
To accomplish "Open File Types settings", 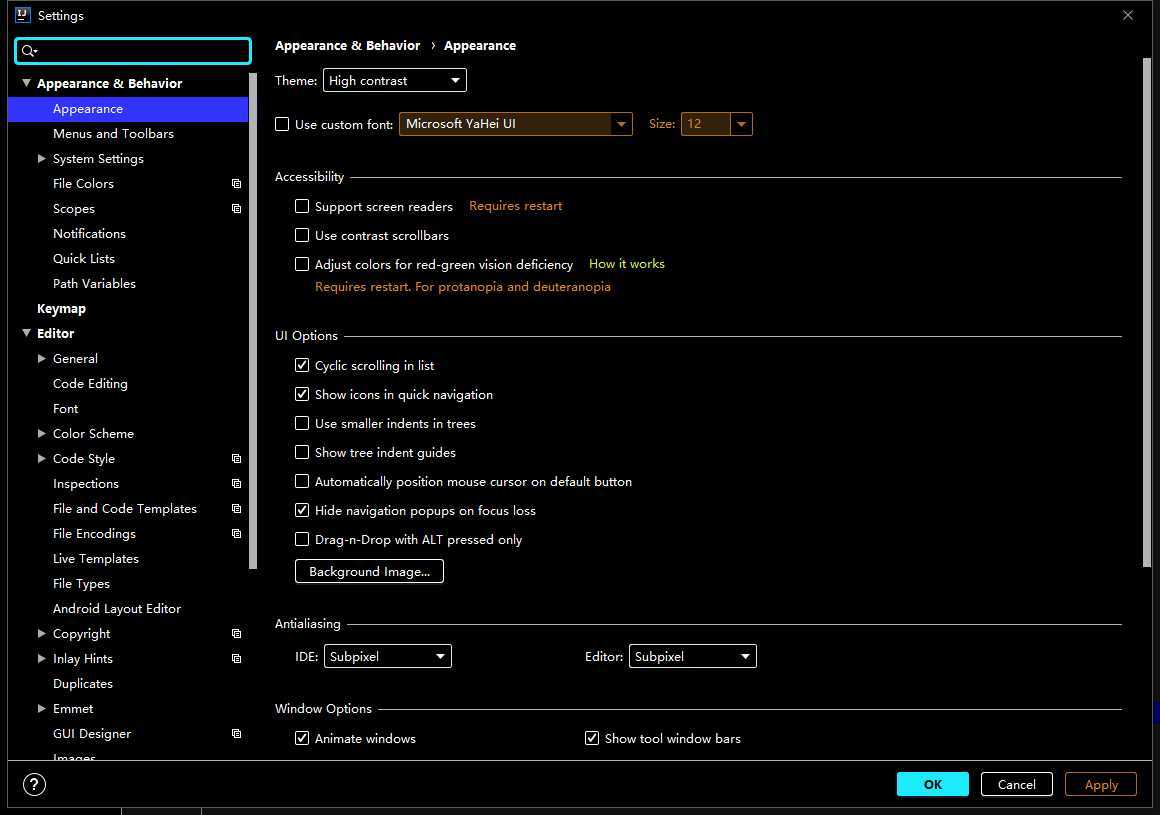I will click(81, 584).
